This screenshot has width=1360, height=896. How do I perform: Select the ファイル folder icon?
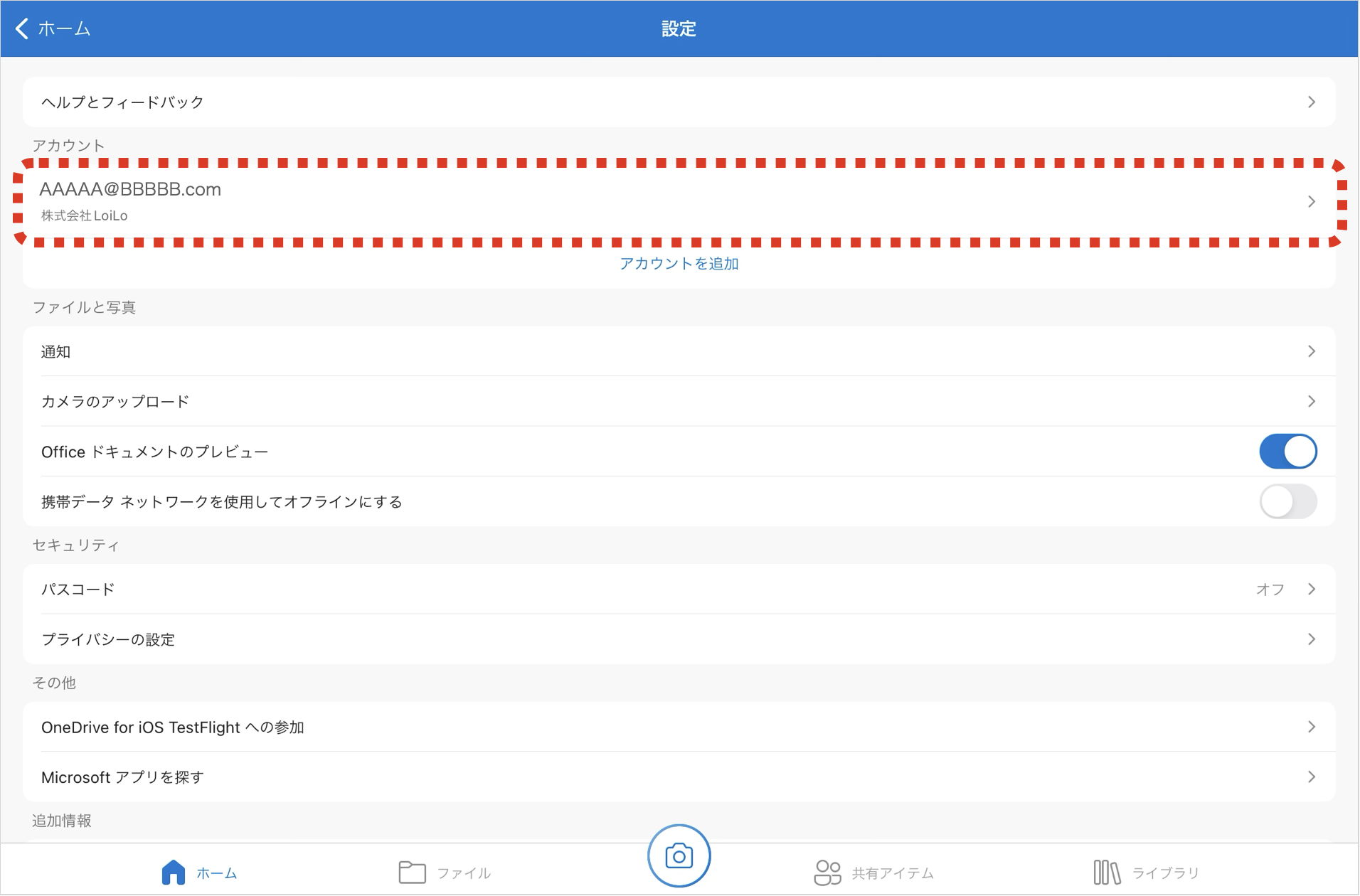pos(412,872)
